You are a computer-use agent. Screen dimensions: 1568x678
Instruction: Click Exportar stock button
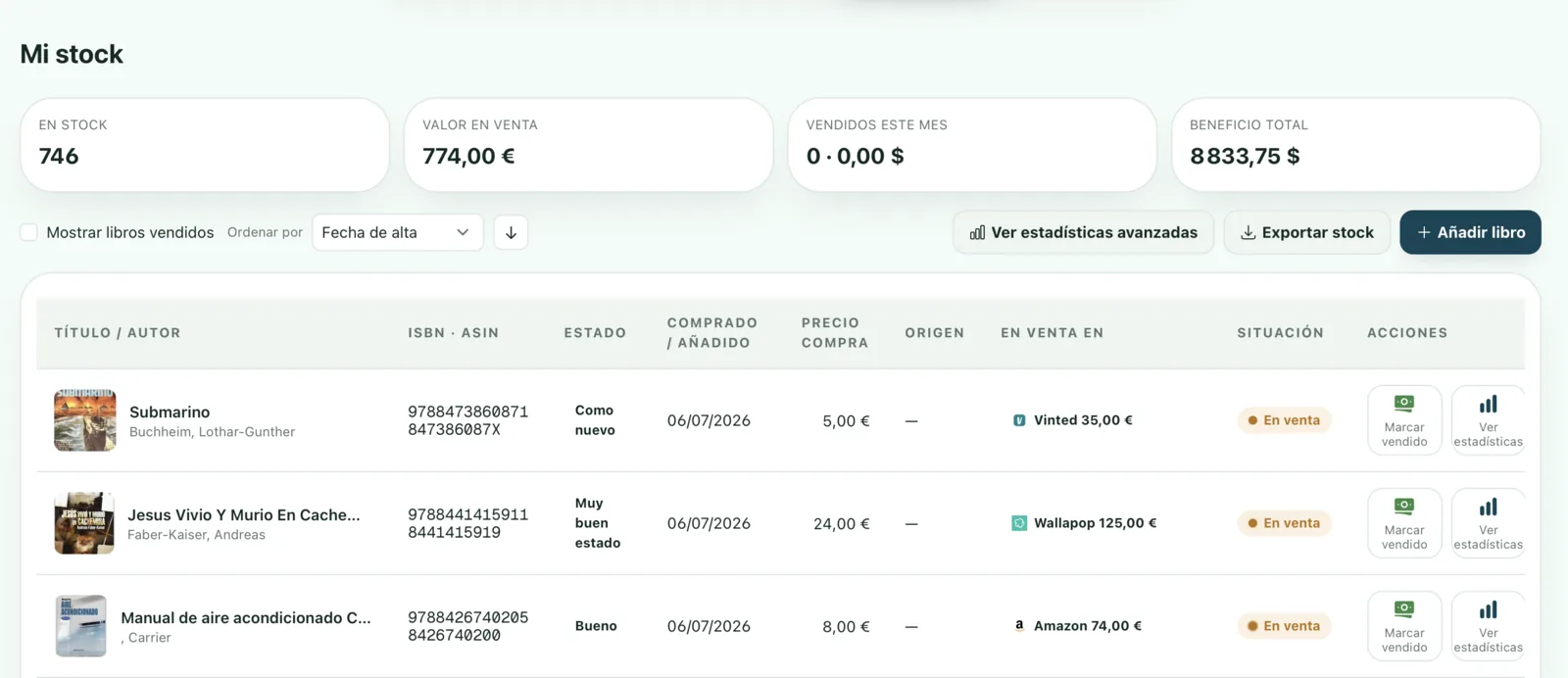[1306, 232]
